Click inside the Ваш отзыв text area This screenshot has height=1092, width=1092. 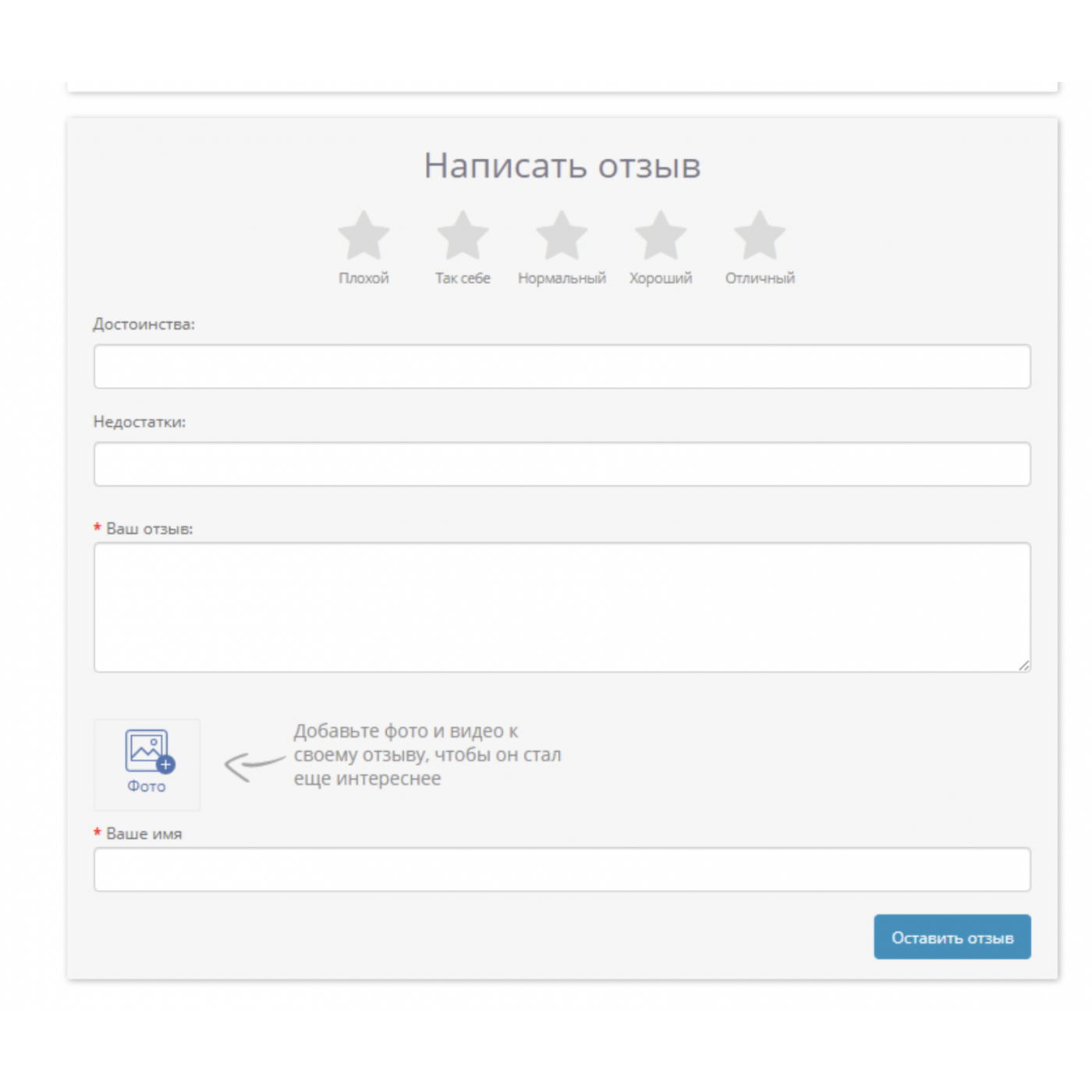562,607
